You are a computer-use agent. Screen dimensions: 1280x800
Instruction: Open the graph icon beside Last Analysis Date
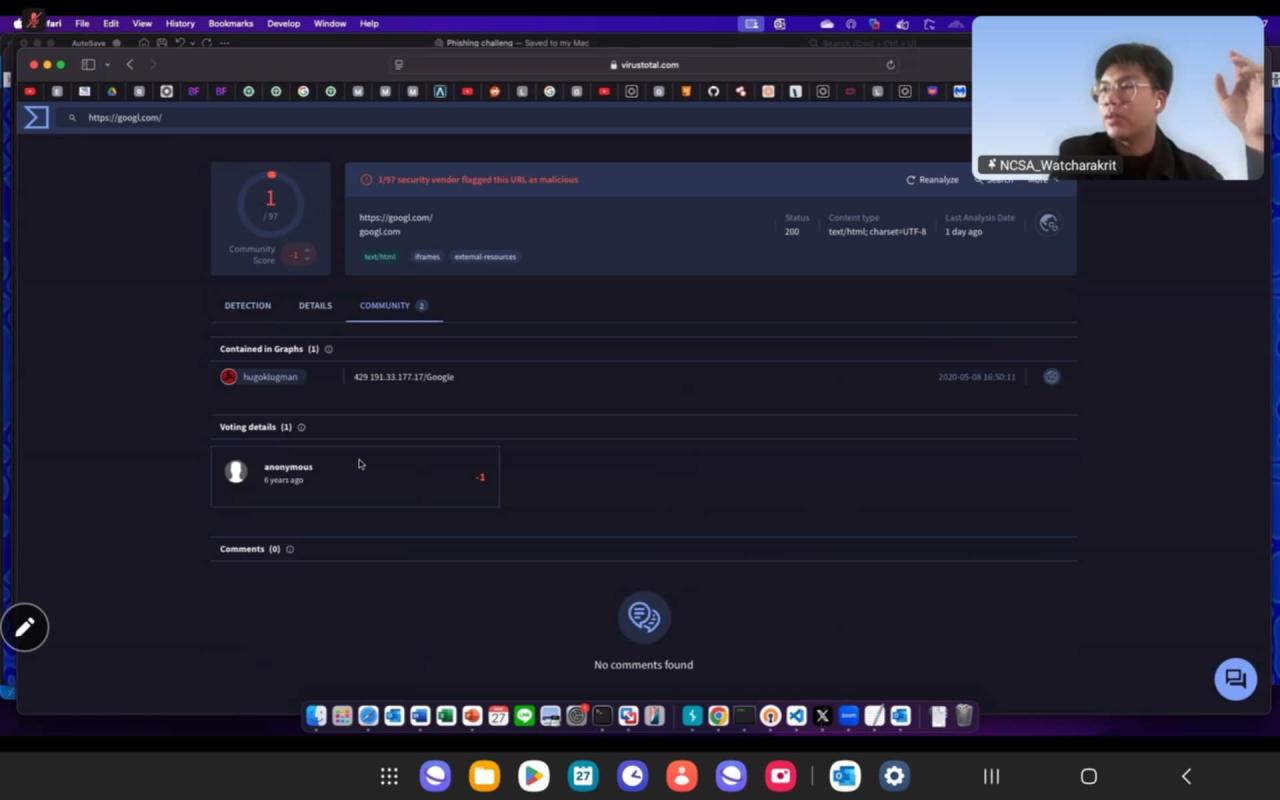coord(1048,224)
